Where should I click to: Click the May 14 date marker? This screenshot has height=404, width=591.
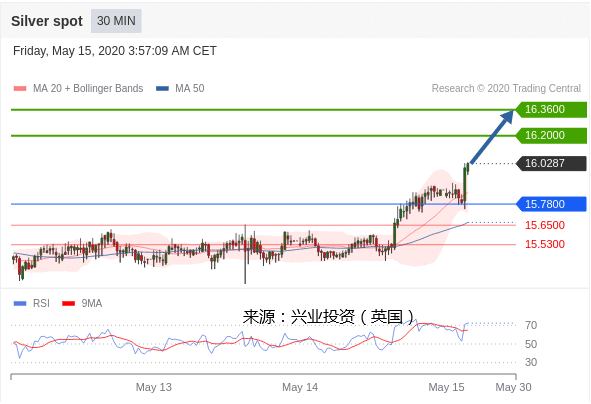pos(300,387)
